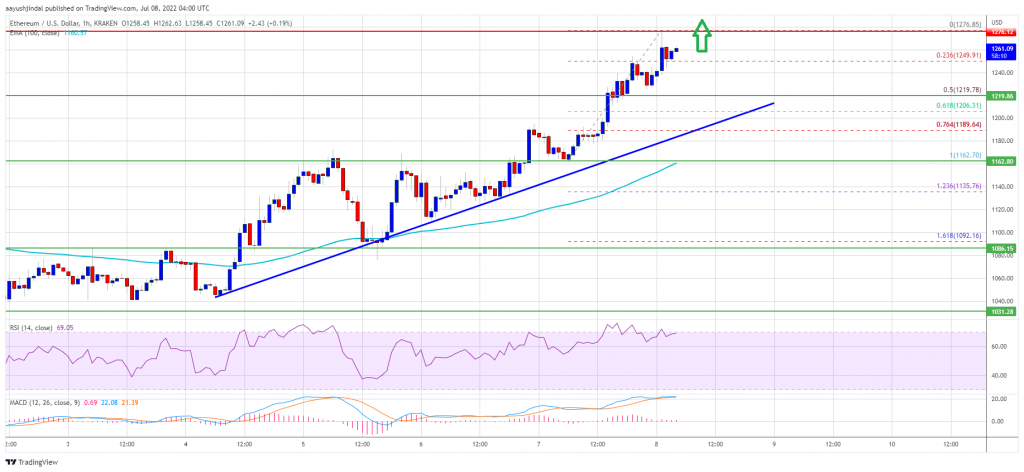Click the green upward arrow annotation
The height and width of the screenshot is (472, 1024).
click(x=702, y=35)
